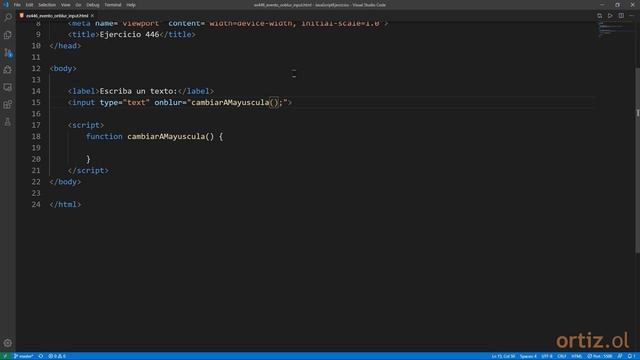Close the onblur_input.html editor tab

point(93,16)
